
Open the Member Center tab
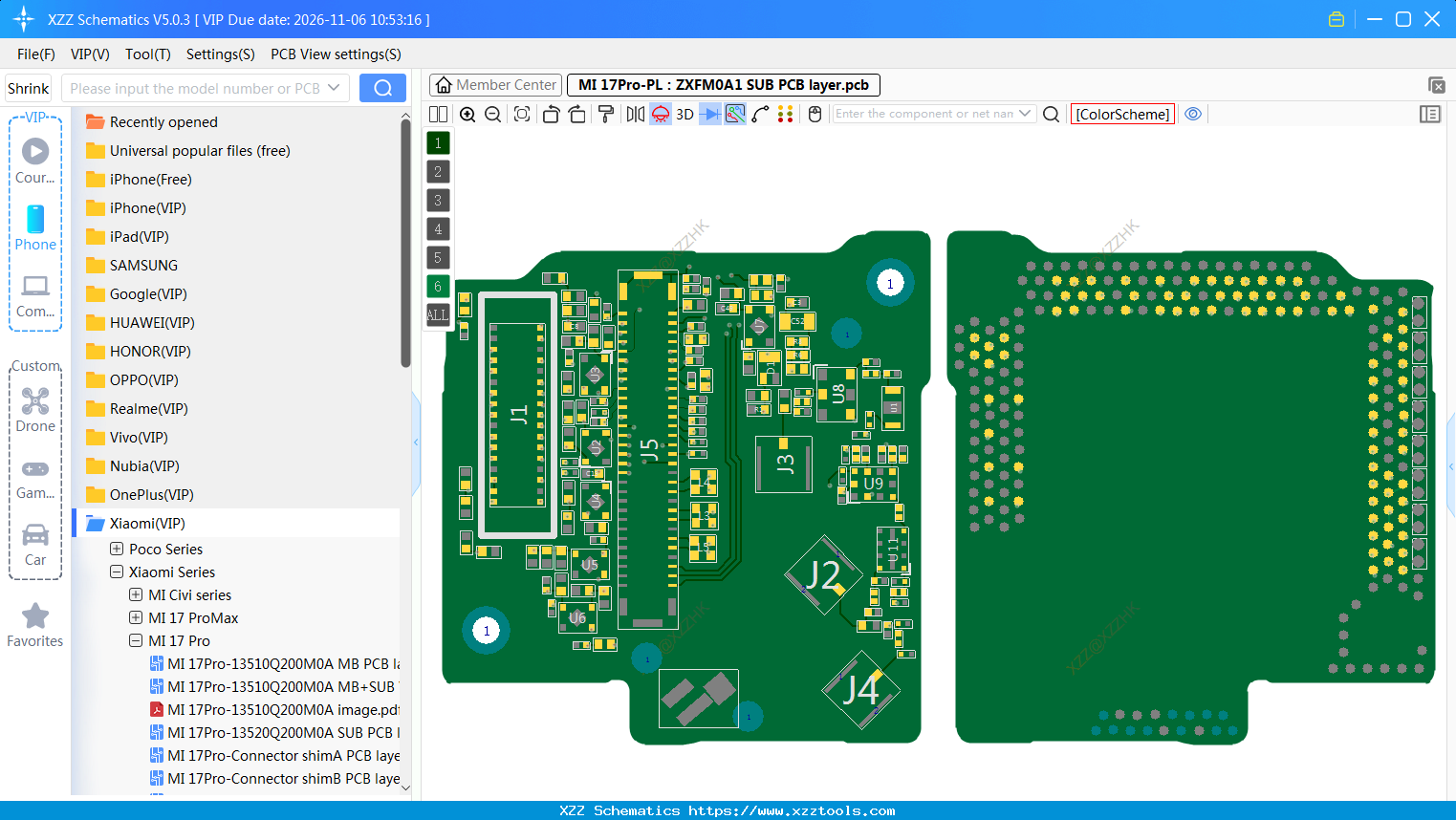pyautogui.click(x=496, y=85)
